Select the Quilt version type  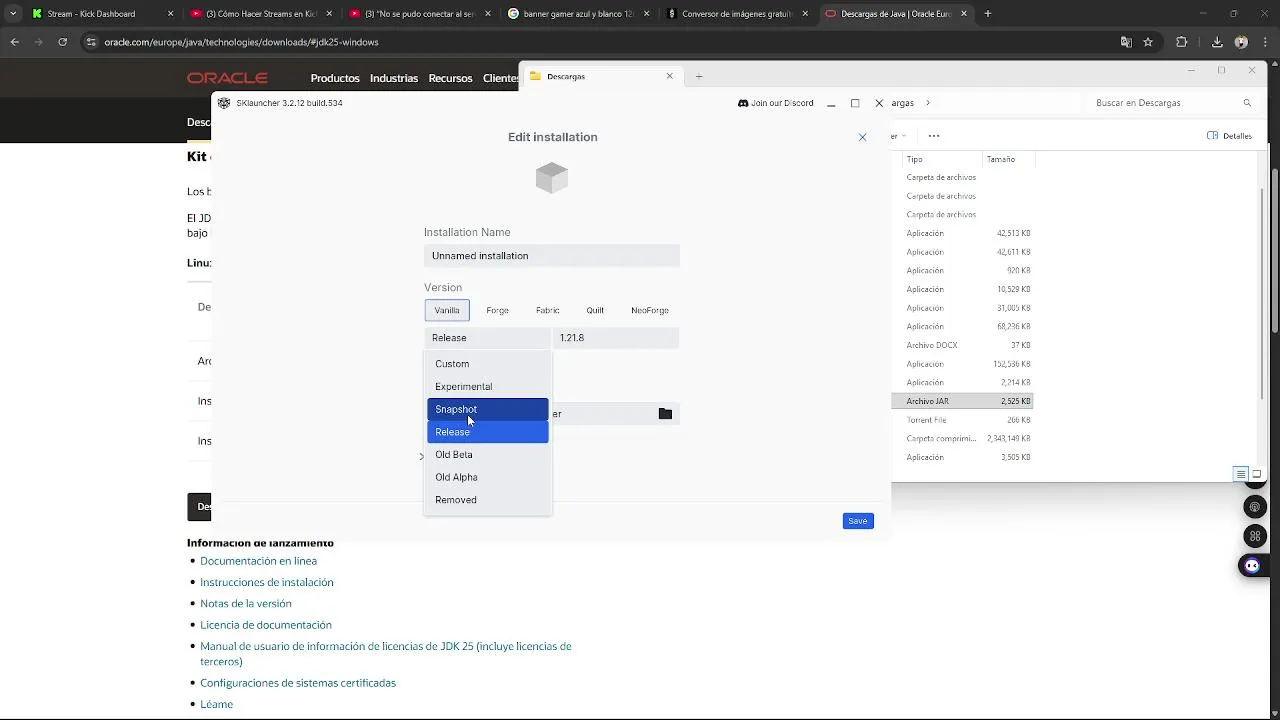(595, 310)
